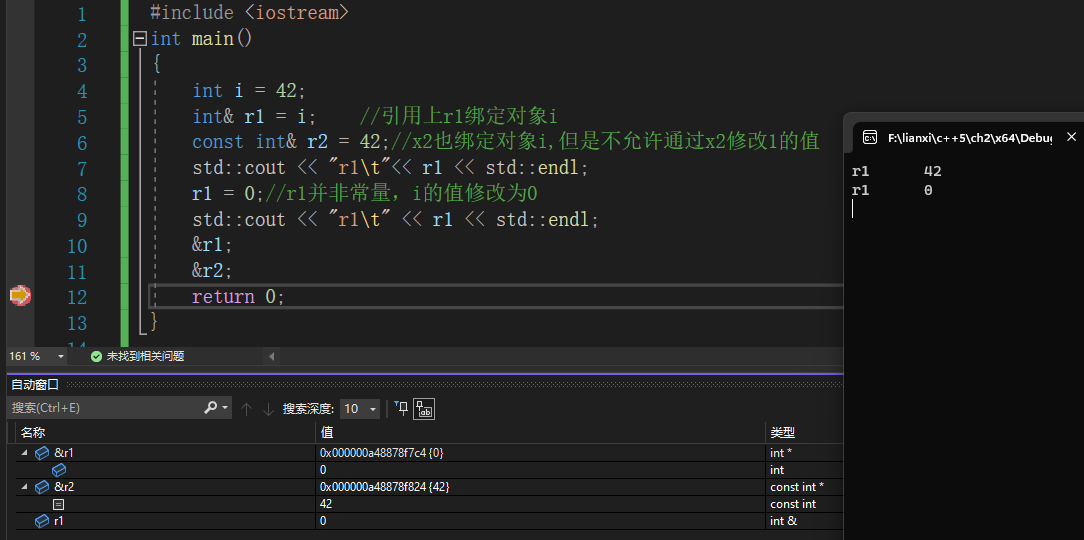Screen dimensions: 1084x540
Task: Click the 'int &' type cell
Action: [783, 521]
